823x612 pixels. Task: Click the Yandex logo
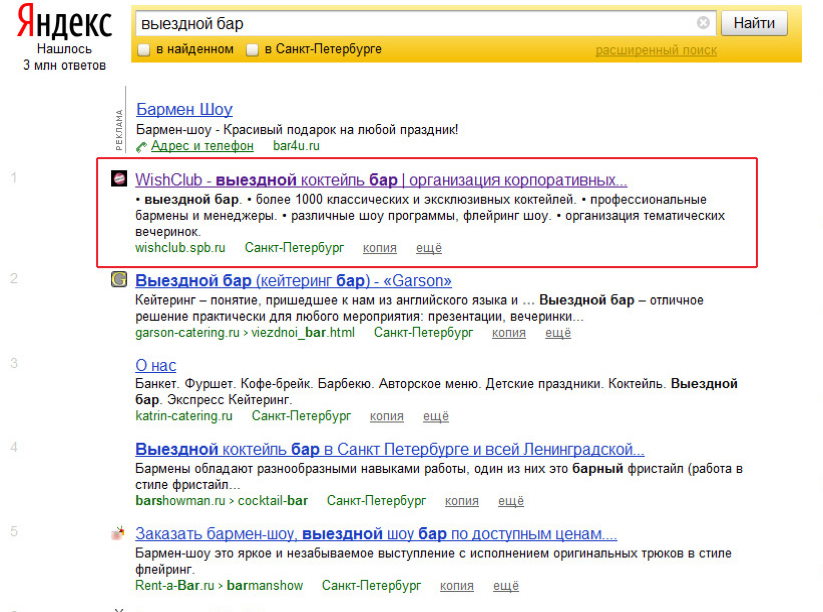[x=64, y=22]
